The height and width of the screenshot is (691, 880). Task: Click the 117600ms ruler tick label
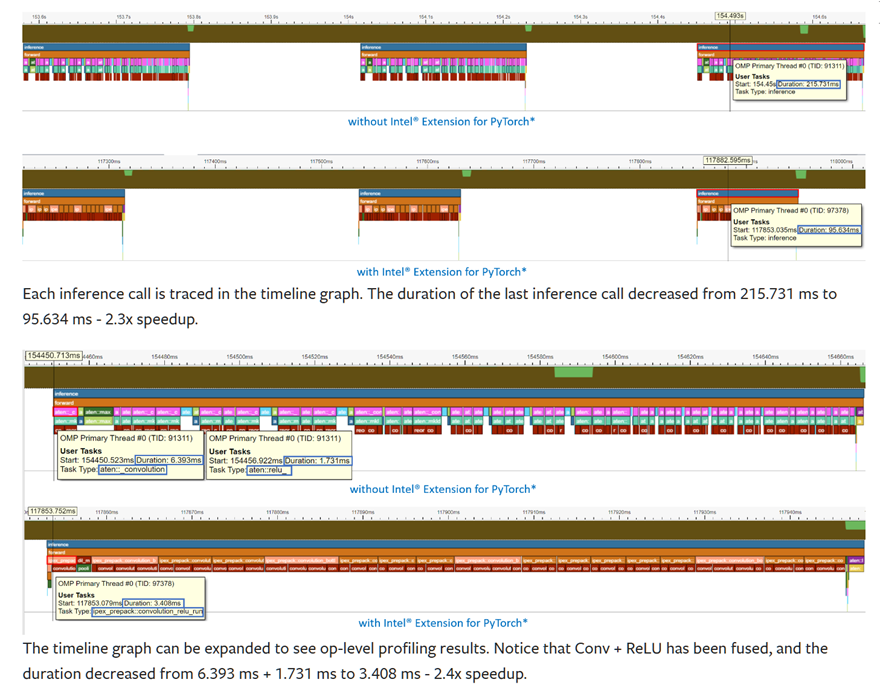click(x=428, y=162)
